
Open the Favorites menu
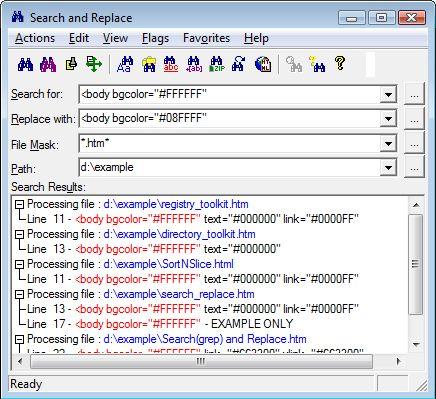(x=206, y=38)
